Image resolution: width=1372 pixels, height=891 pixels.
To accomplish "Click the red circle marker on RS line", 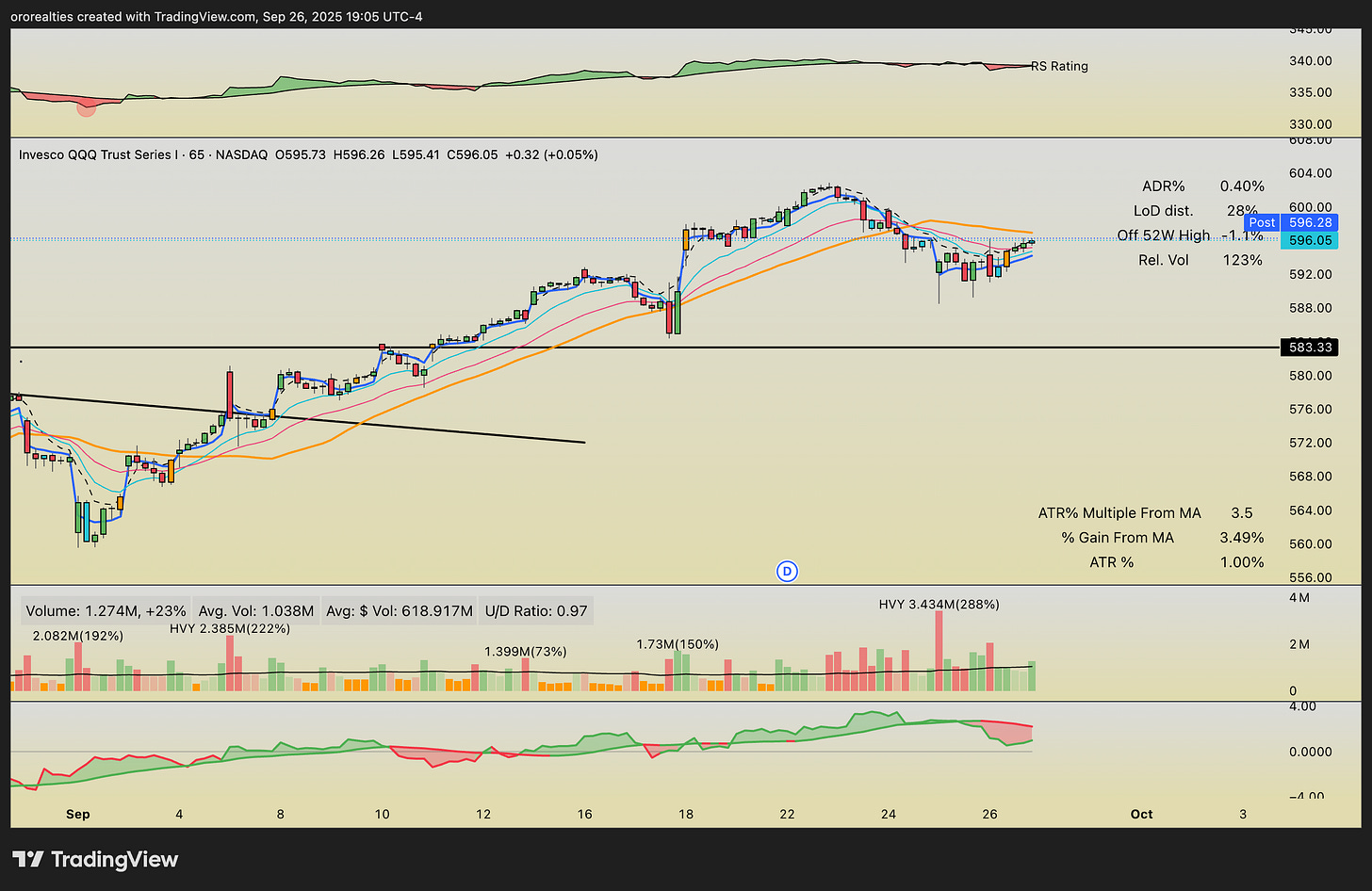I will [x=86, y=107].
